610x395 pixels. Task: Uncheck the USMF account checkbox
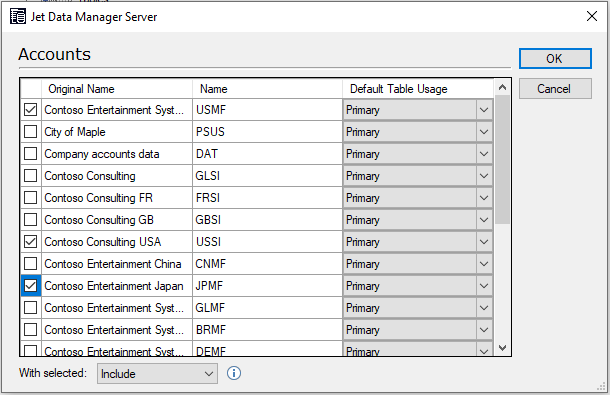pyautogui.click(x=30, y=110)
